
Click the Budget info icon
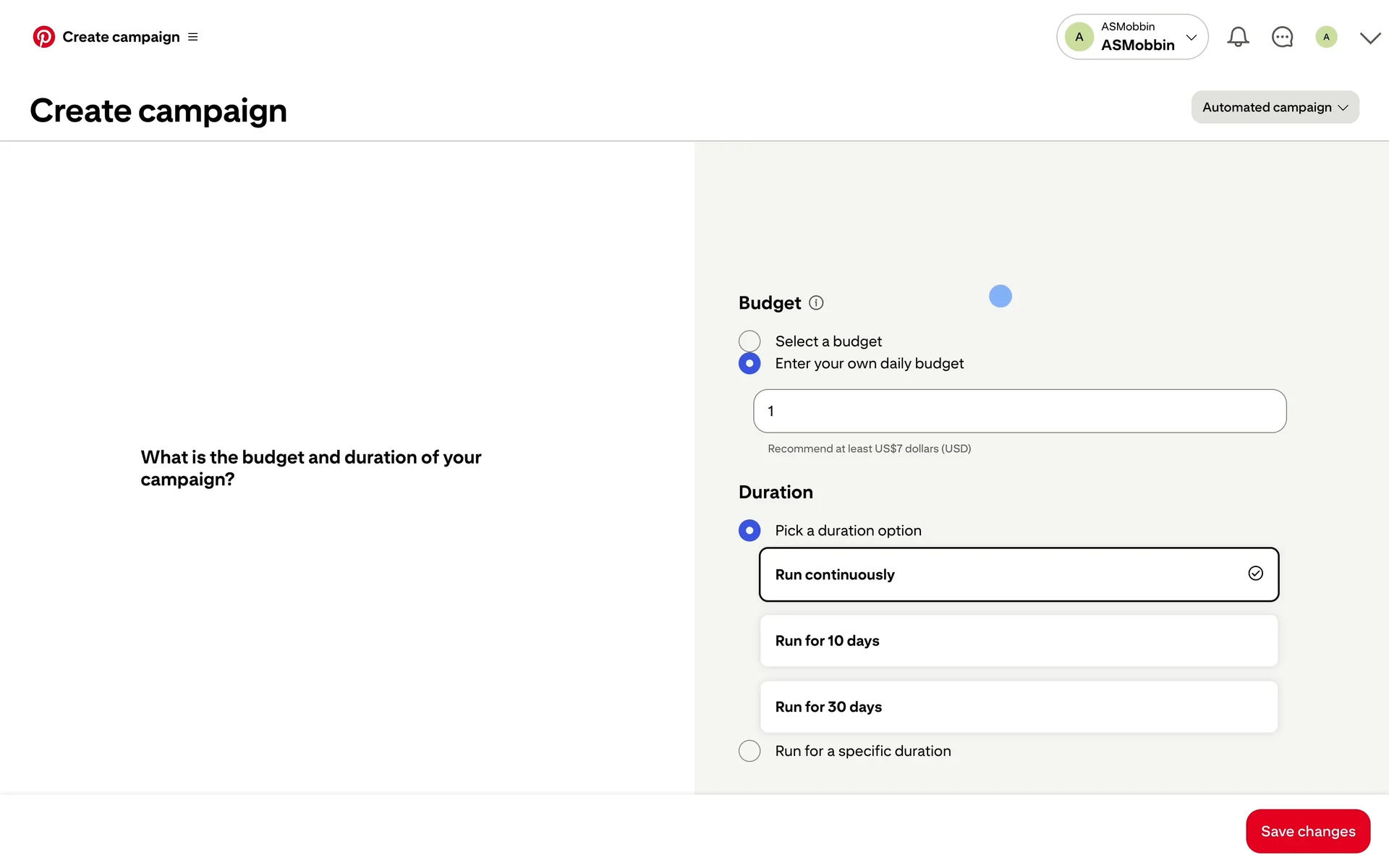(816, 303)
